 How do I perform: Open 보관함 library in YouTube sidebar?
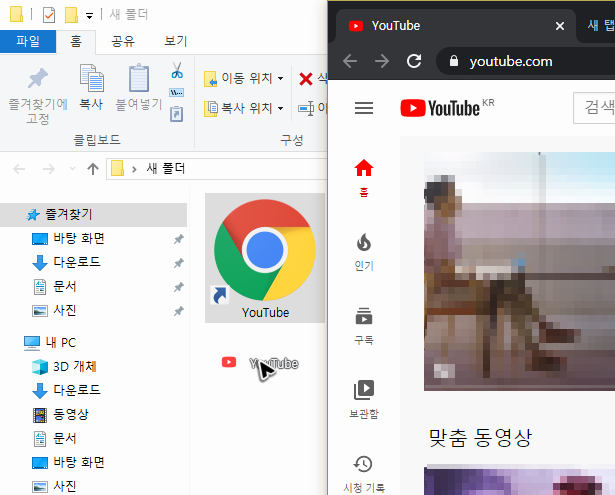click(364, 400)
